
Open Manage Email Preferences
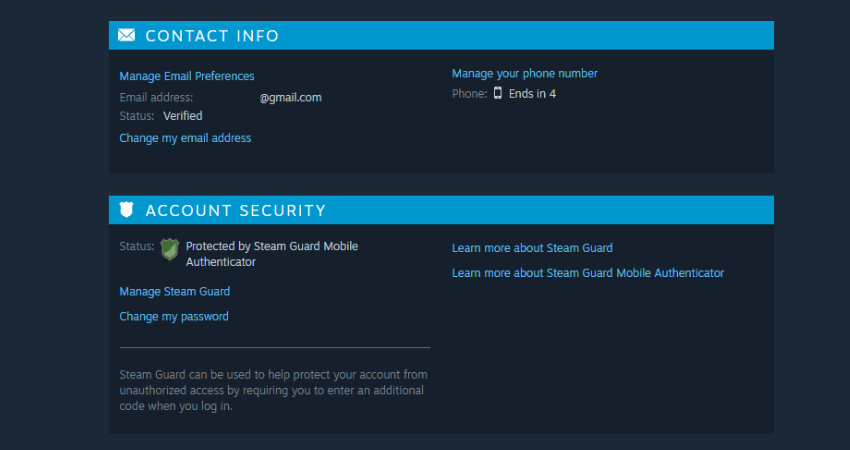186,76
